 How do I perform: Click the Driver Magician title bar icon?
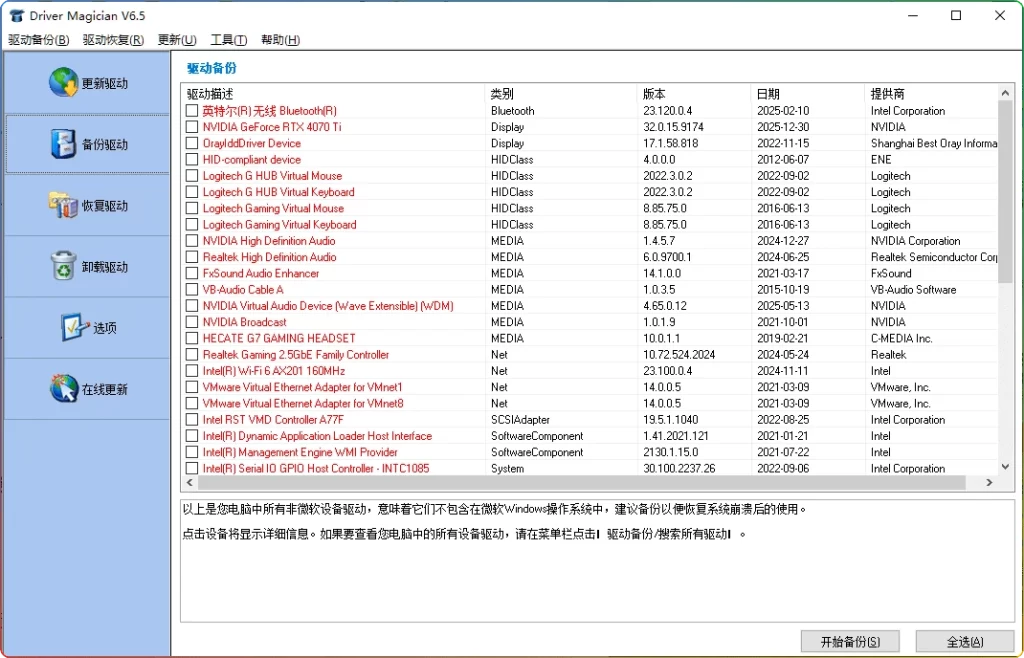(14, 15)
